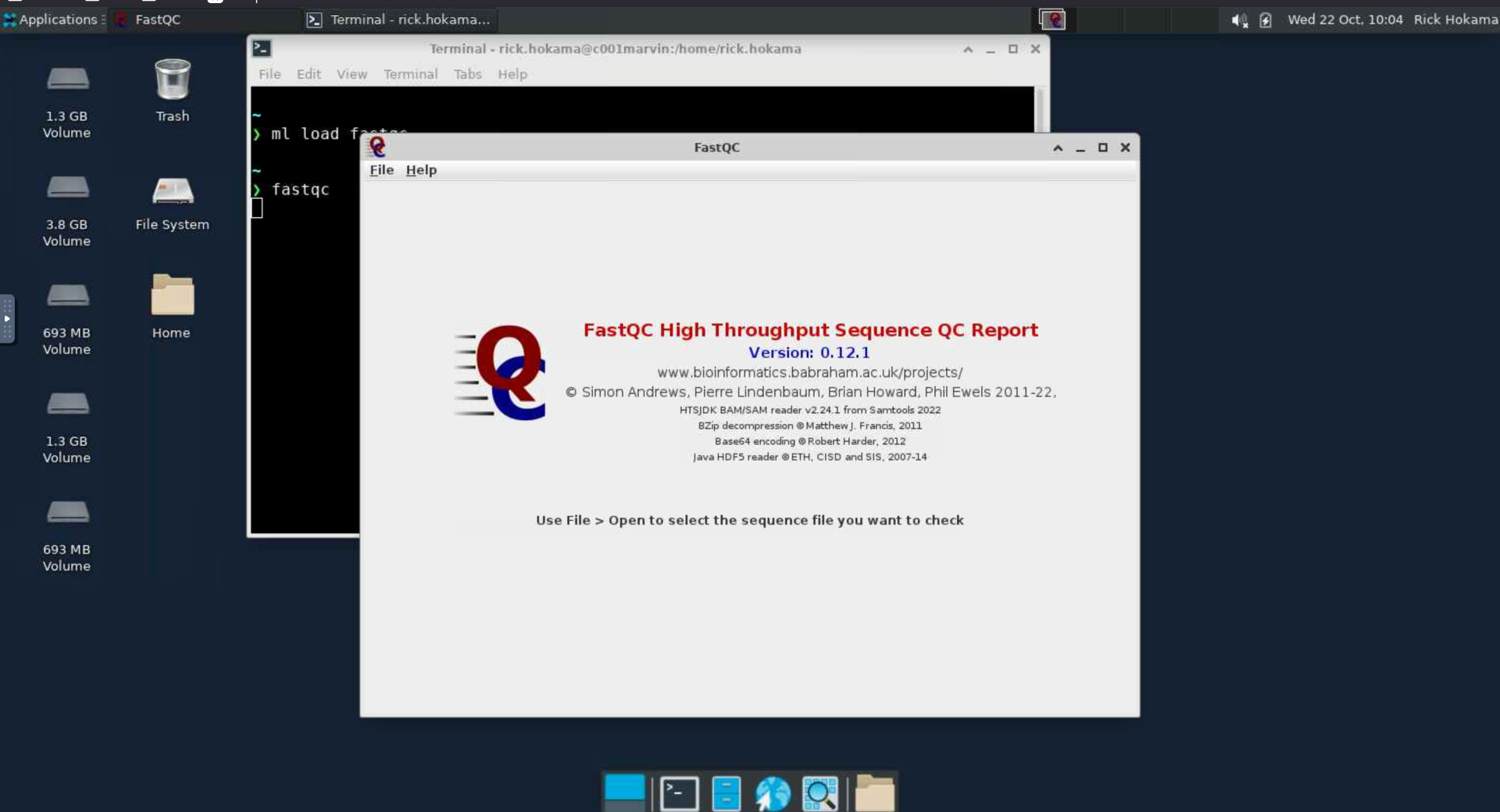Open the Rick Hokama user session menu
The height and width of the screenshot is (812, 1500).
click(1456, 20)
